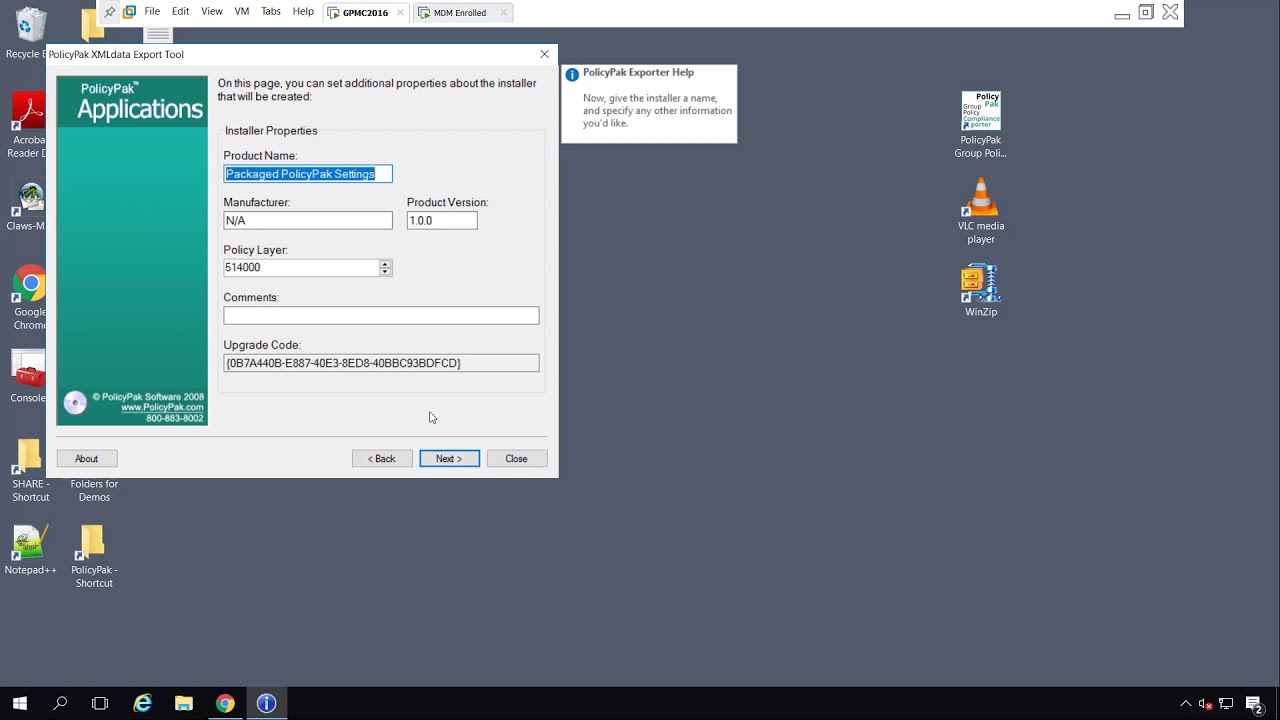Open the VM menu
Screen dimensions: 1280x720
point(242,12)
